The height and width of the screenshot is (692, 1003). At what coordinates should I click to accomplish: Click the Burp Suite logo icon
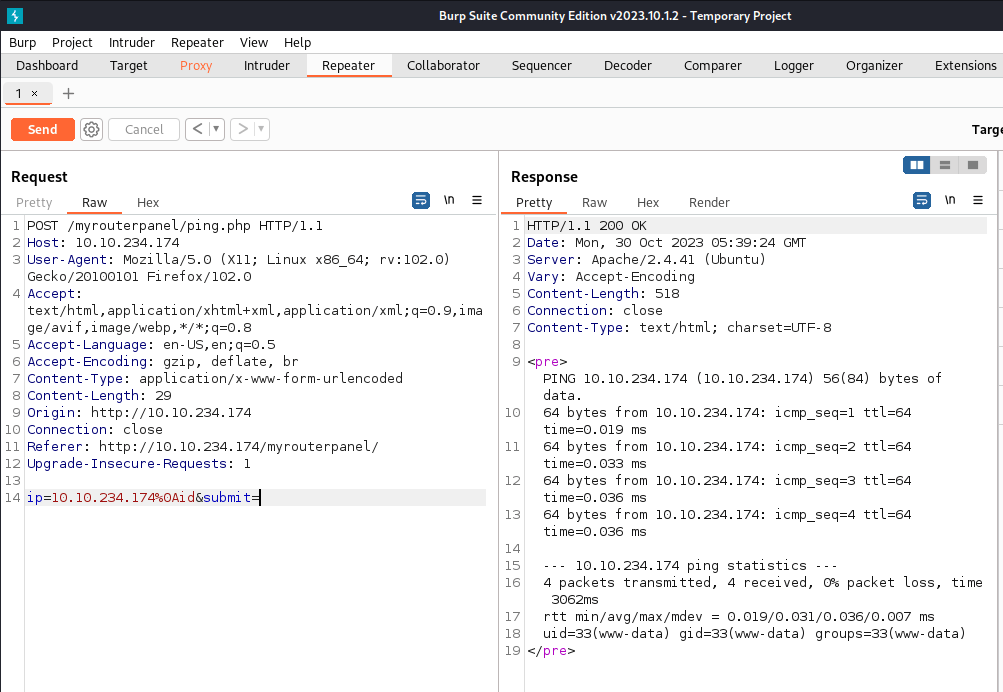(x=16, y=15)
